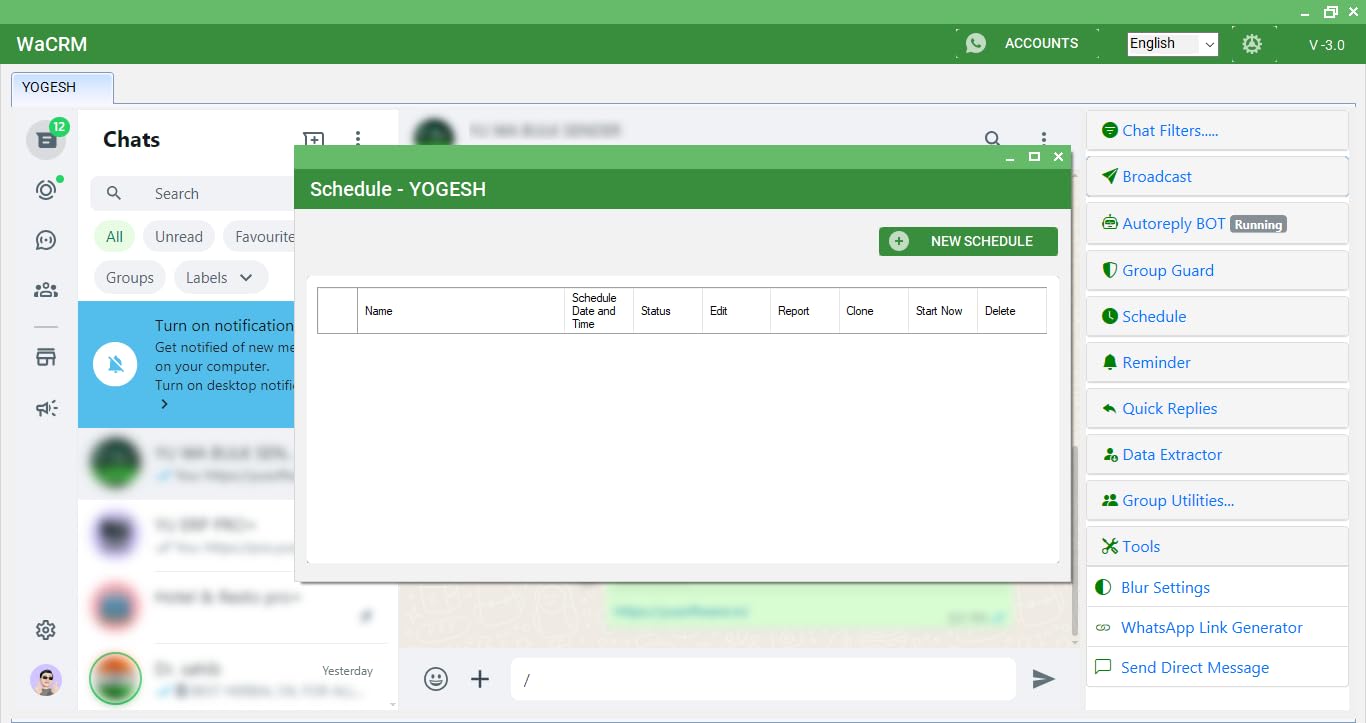Send the message arrow icon
1366x723 pixels.
[1044, 679]
